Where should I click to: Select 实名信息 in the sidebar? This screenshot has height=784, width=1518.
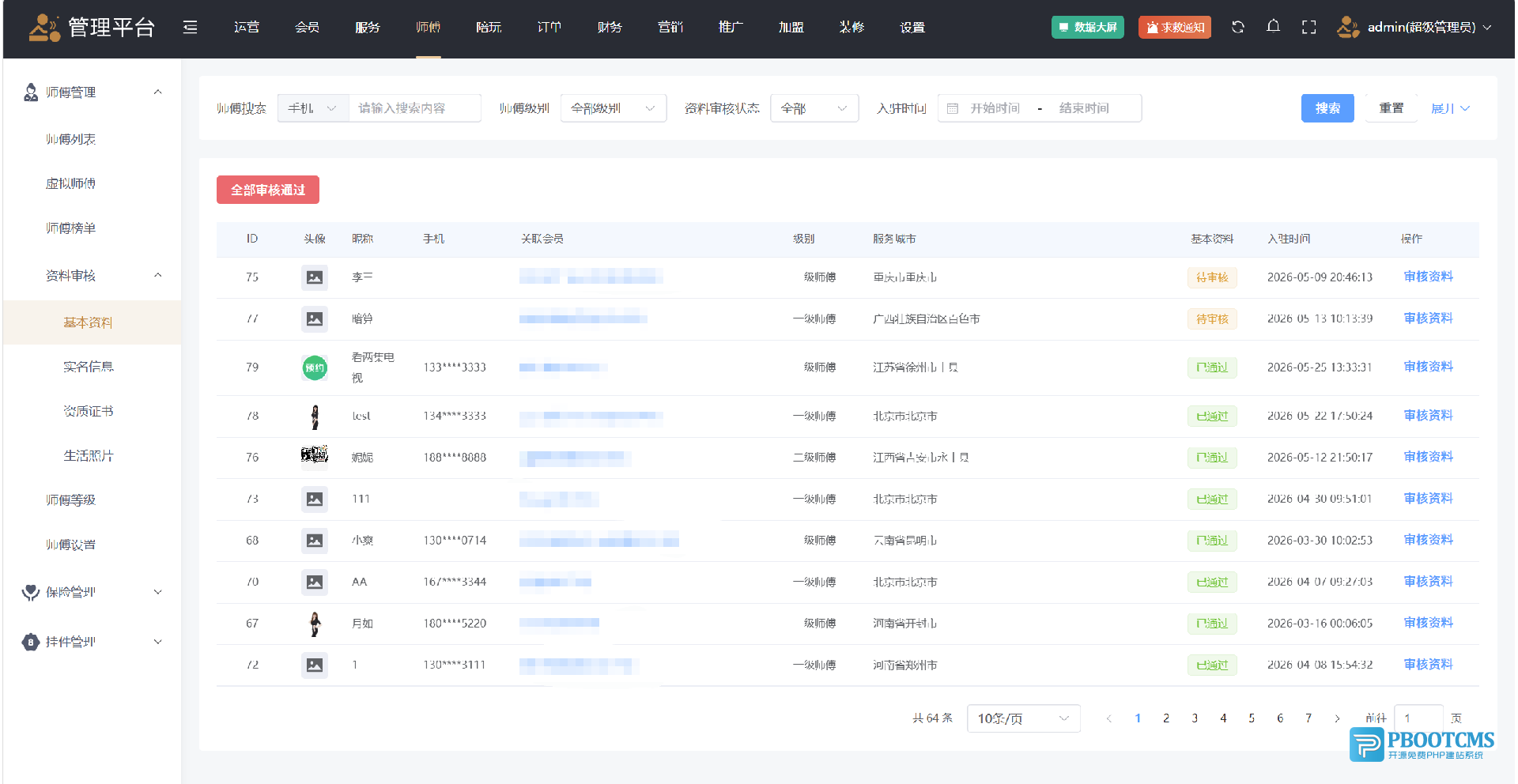click(89, 367)
